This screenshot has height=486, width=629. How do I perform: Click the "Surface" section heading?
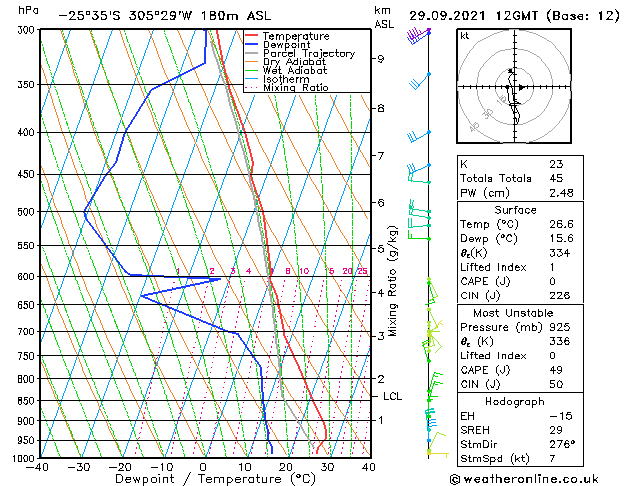[515, 210]
